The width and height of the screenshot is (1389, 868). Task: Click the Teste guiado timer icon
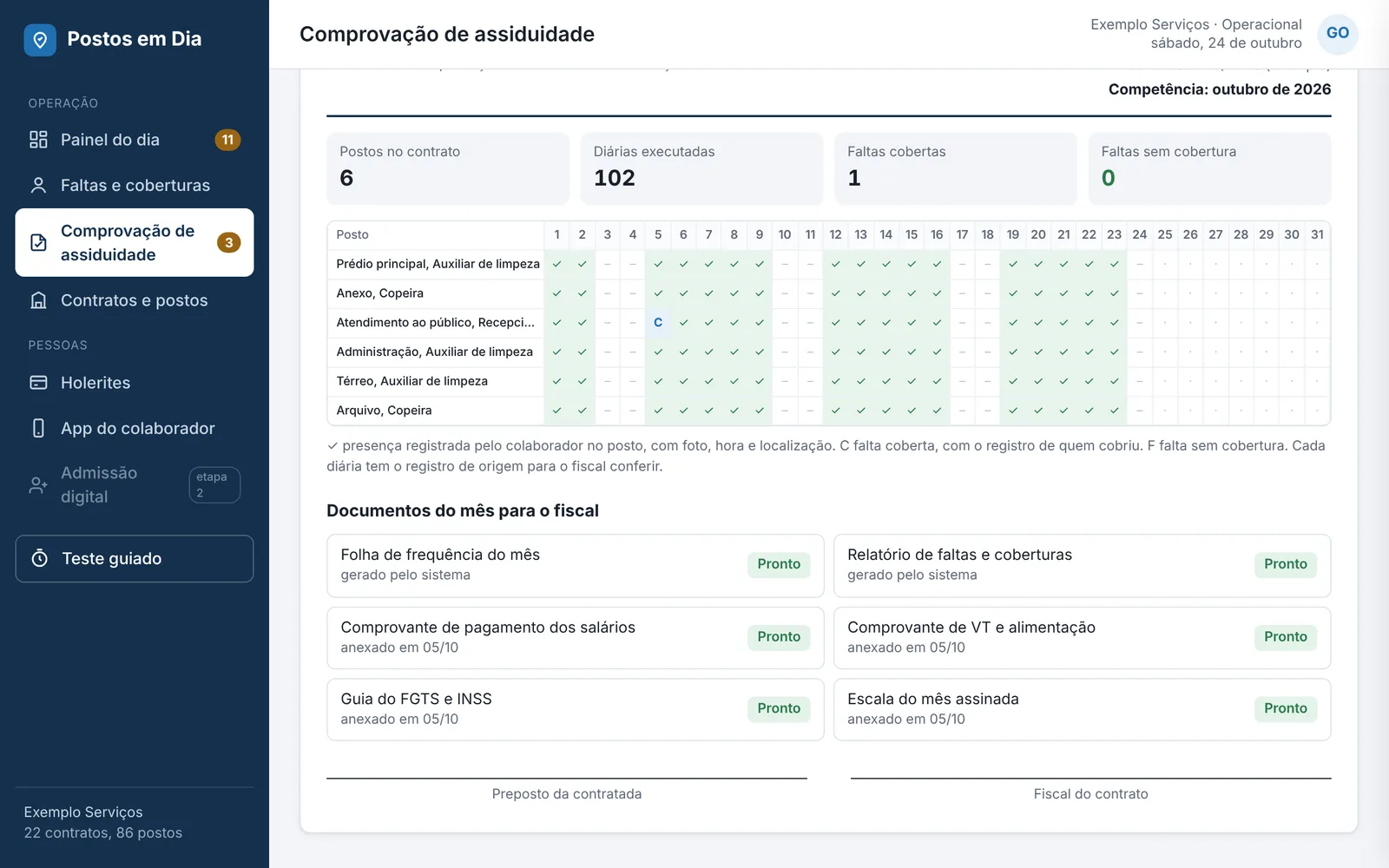[40, 558]
